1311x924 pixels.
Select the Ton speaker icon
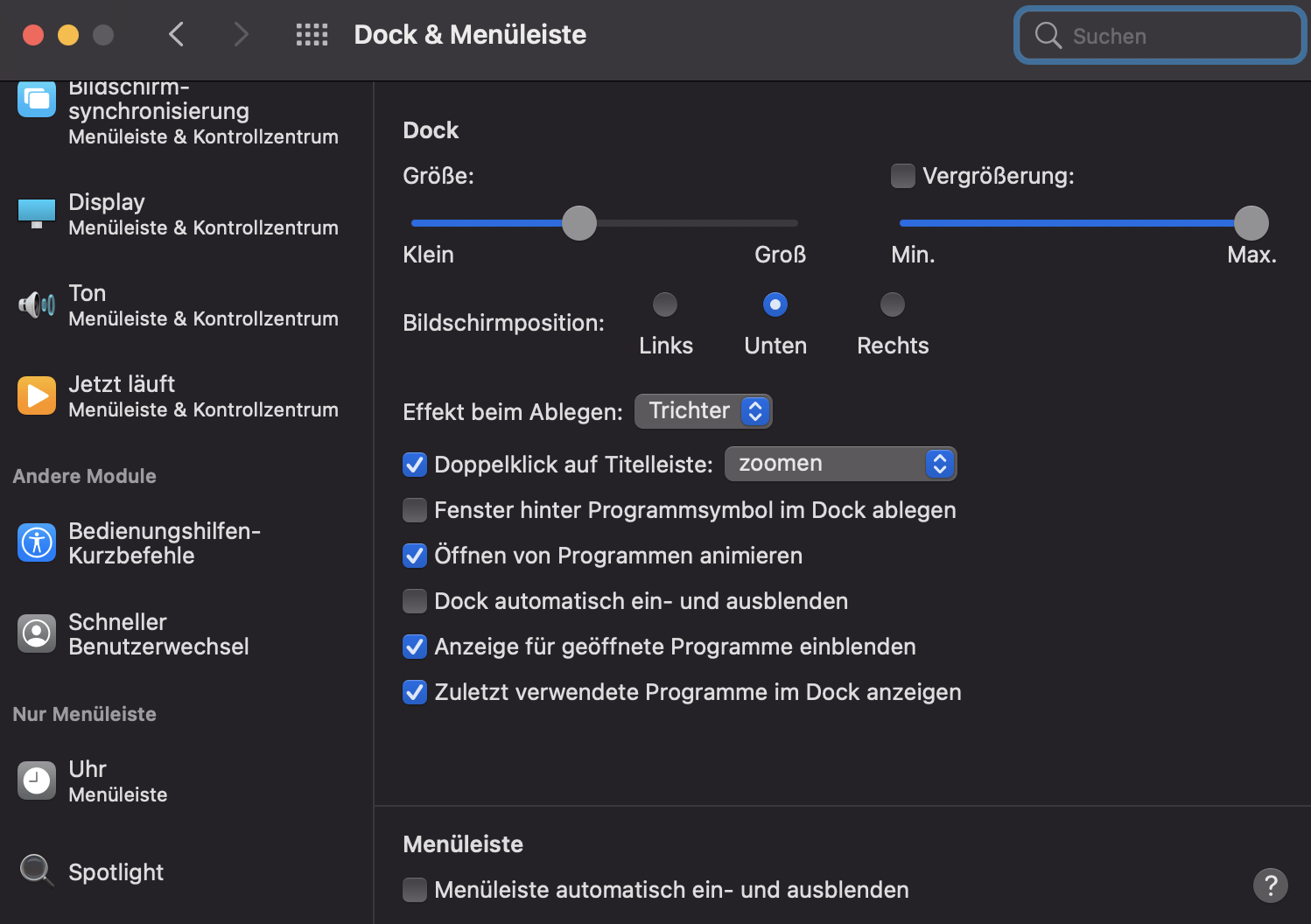[x=37, y=304]
